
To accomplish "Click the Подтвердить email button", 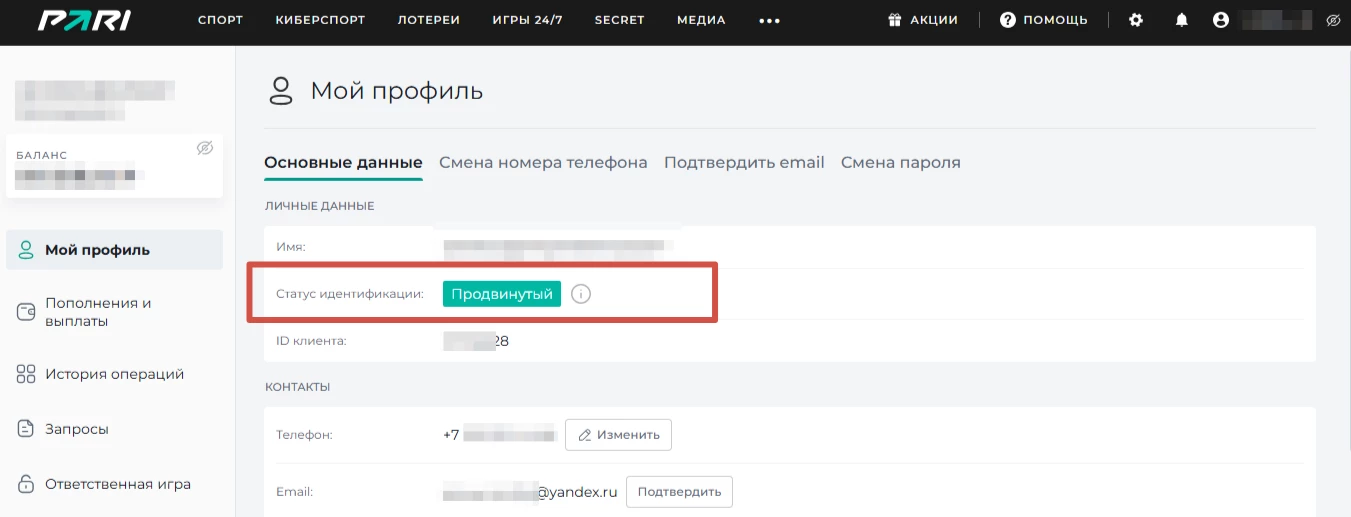I will click(x=679, y=492).
